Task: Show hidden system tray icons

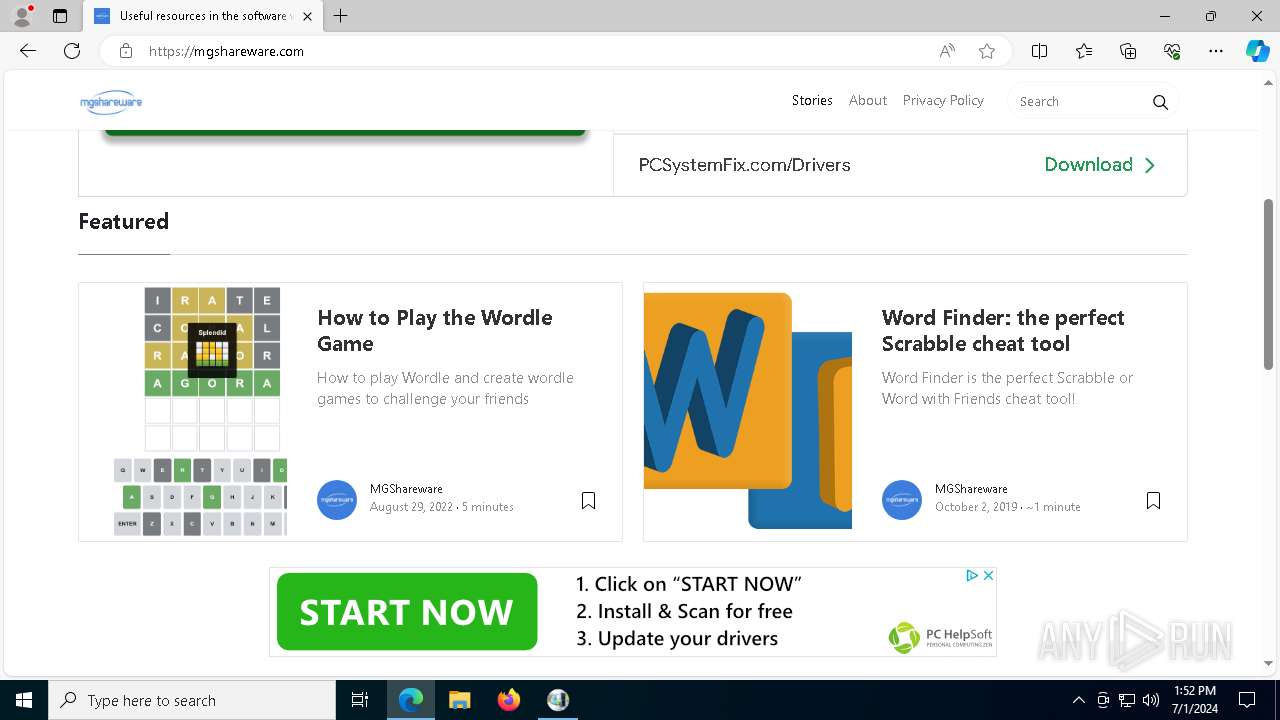Action: [1078, 700]
